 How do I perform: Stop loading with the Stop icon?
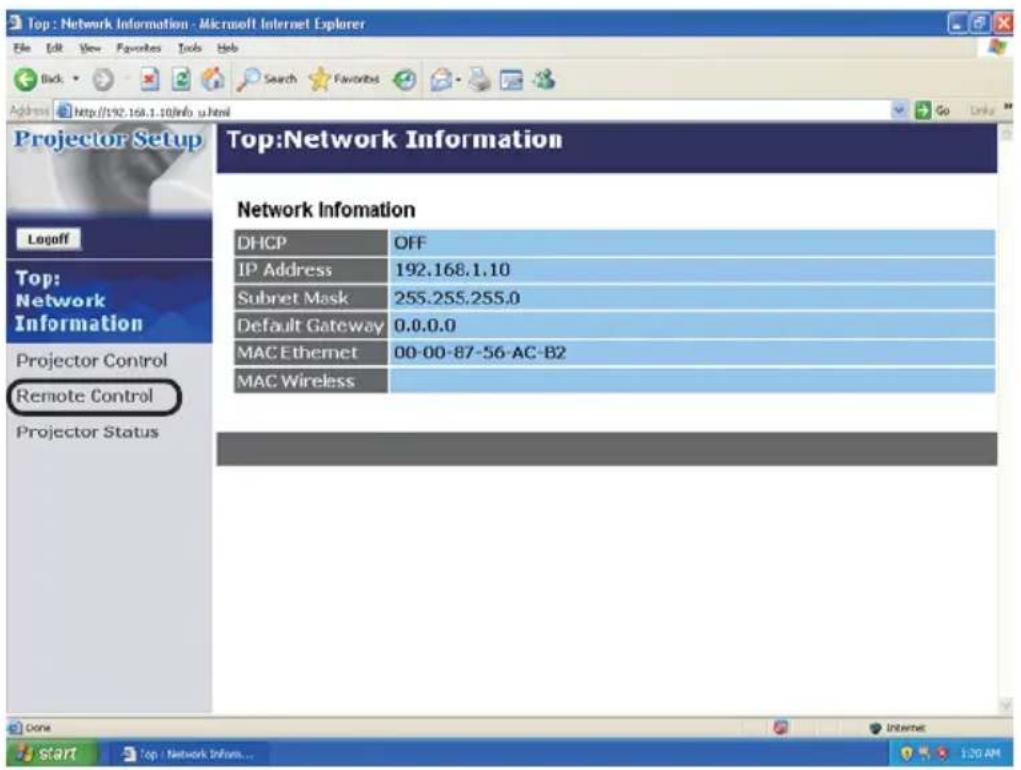pyautogui.click(x=150, y=80)
